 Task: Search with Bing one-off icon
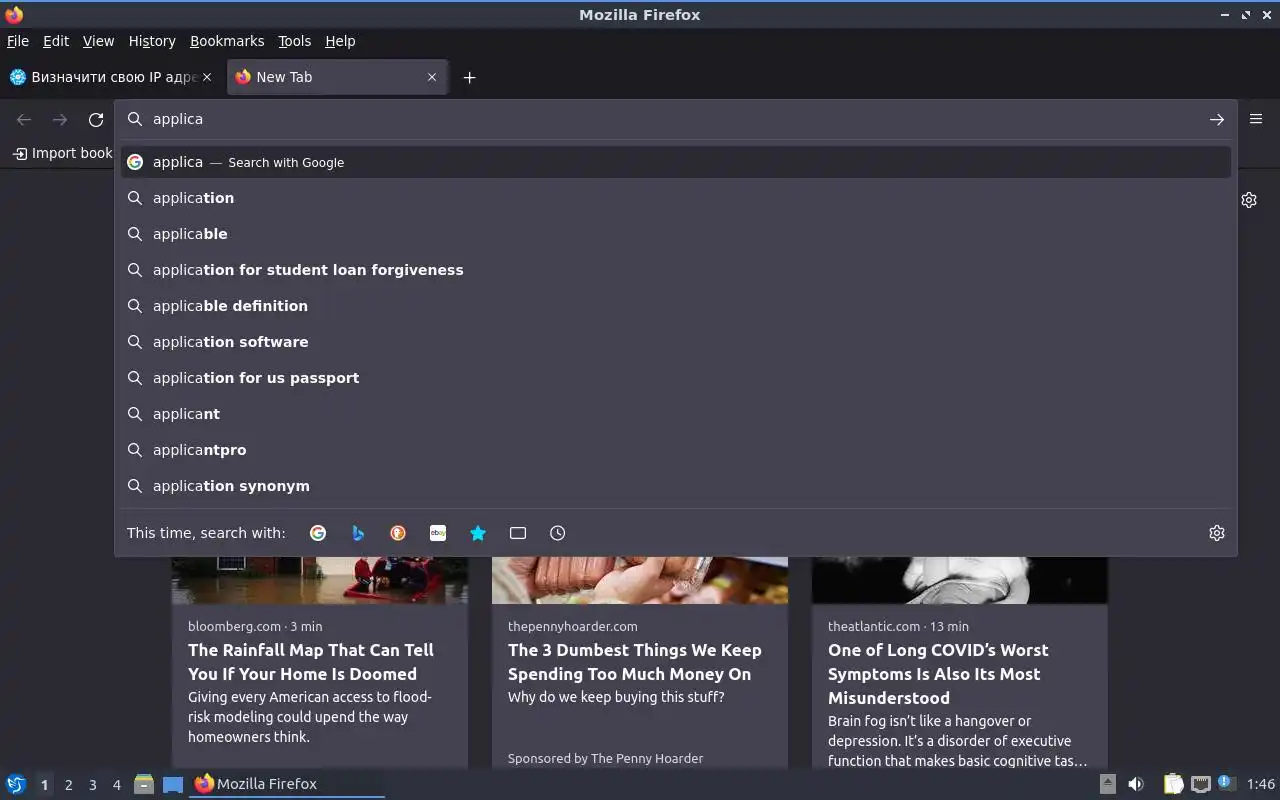pos(358,533)
